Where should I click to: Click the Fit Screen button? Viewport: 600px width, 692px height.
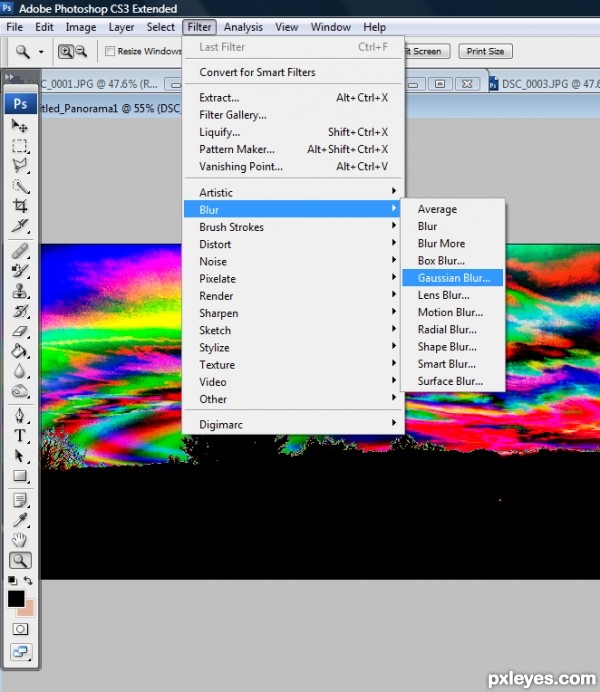pos(427,51)
